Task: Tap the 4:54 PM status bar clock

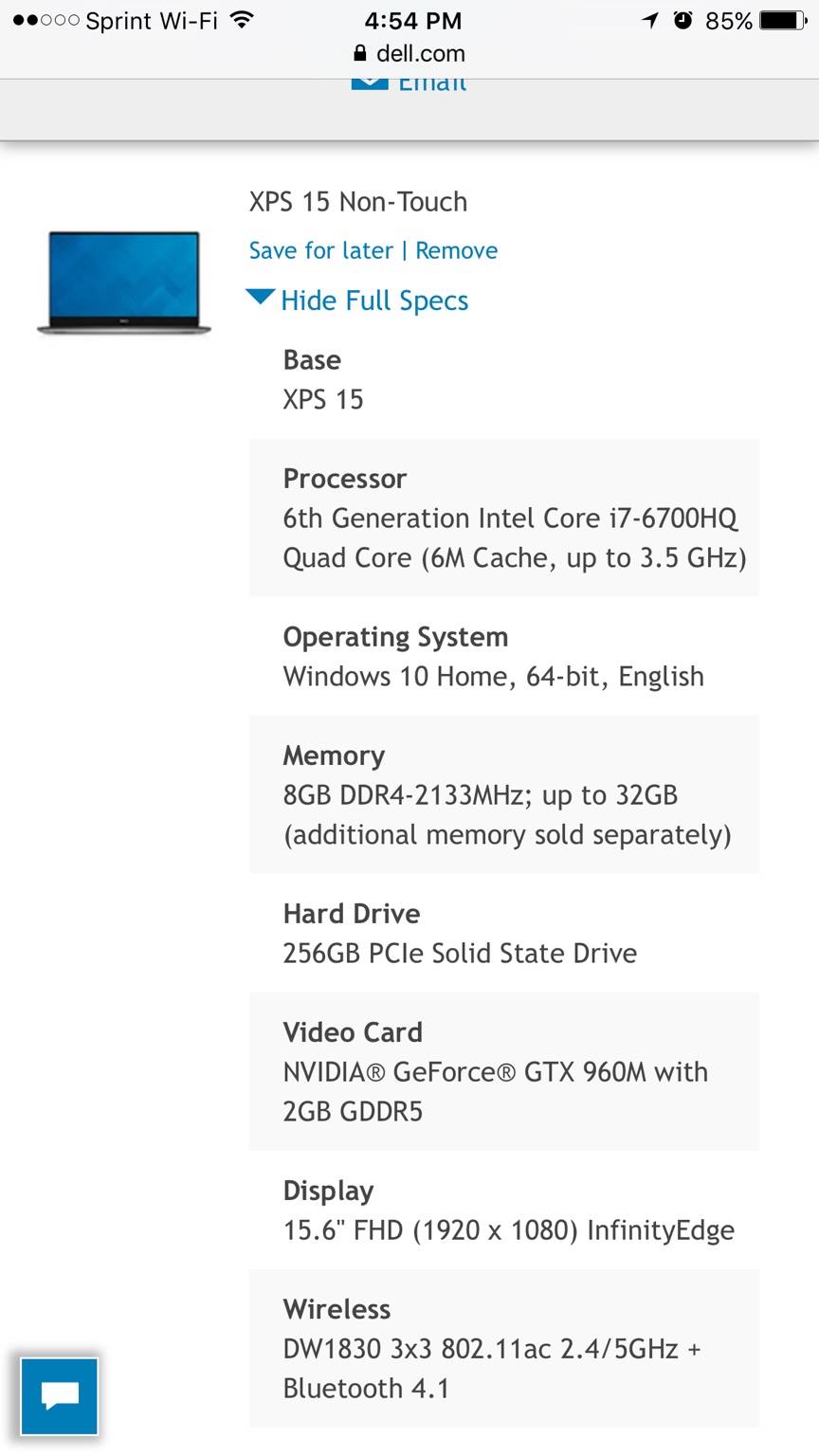Action: click(x=413, y=20)
